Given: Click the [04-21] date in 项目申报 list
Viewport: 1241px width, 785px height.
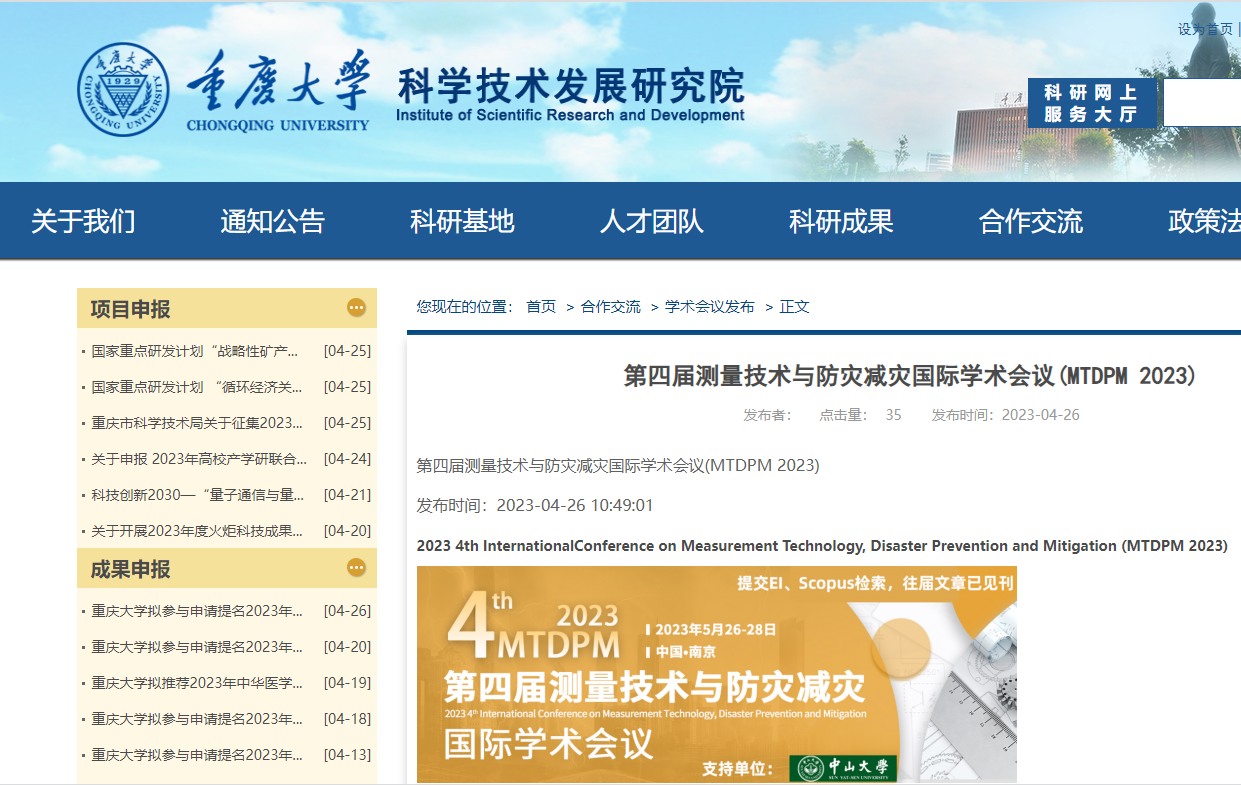Looking at the screenshot, I should point(347,495).
